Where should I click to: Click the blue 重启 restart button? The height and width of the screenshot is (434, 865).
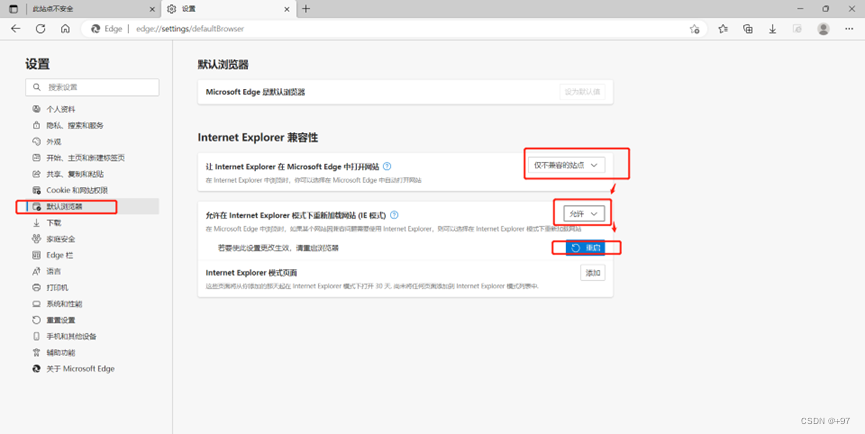coord(586,248)
